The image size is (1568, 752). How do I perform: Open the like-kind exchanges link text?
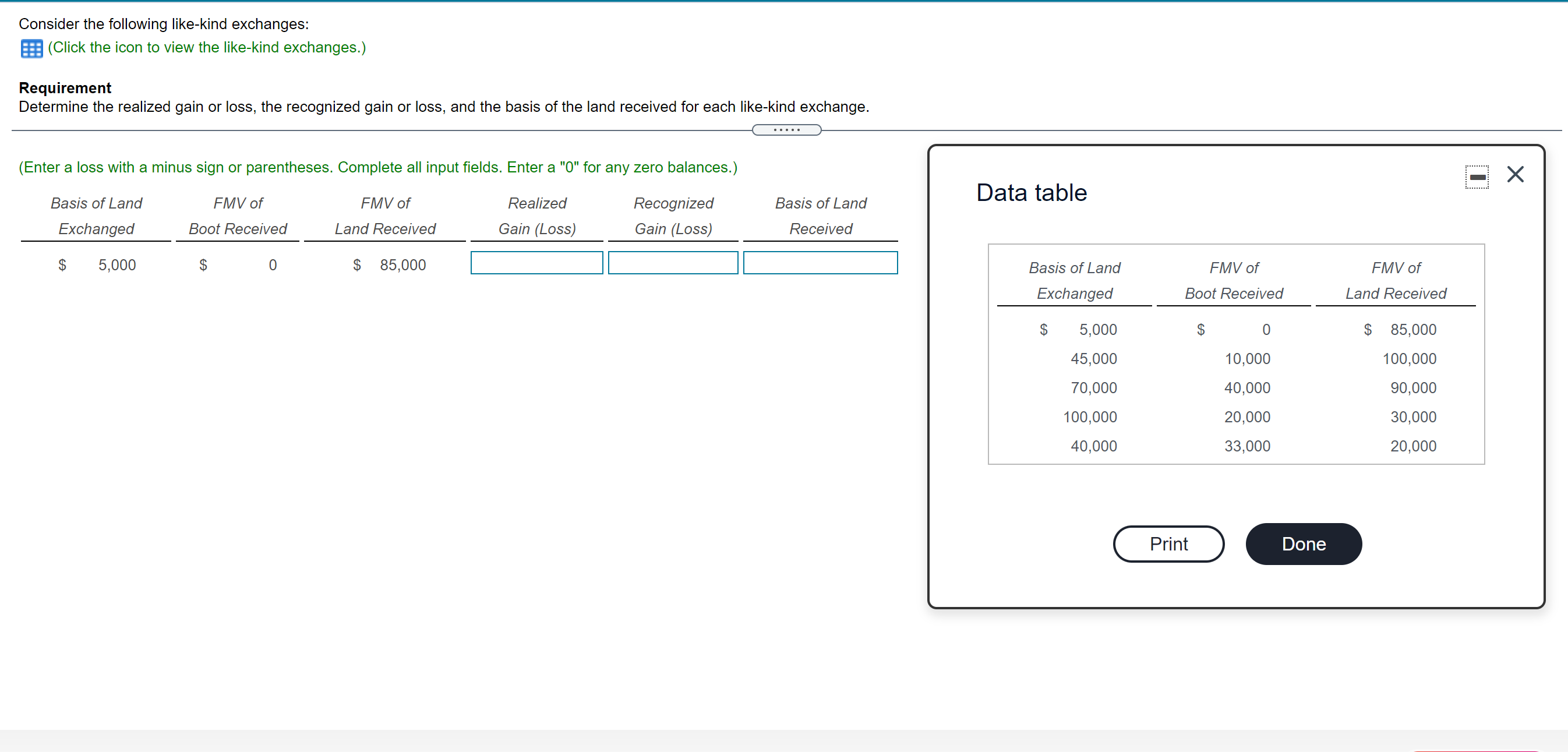[x=206, y=48]
